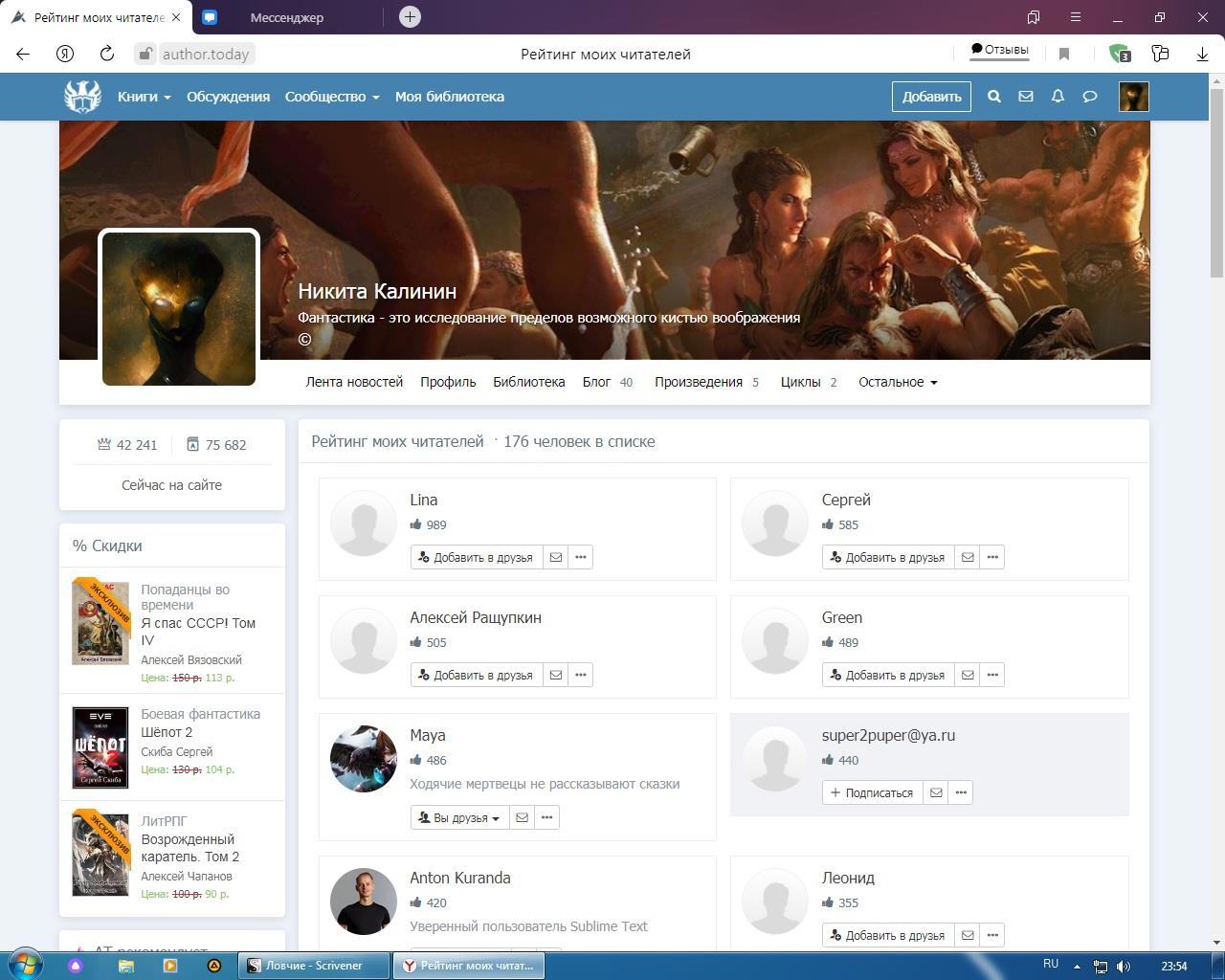Open more options for Сергей
This screenshot has height=980, width=1225.
pyautogui.click(x=992, y=557)
